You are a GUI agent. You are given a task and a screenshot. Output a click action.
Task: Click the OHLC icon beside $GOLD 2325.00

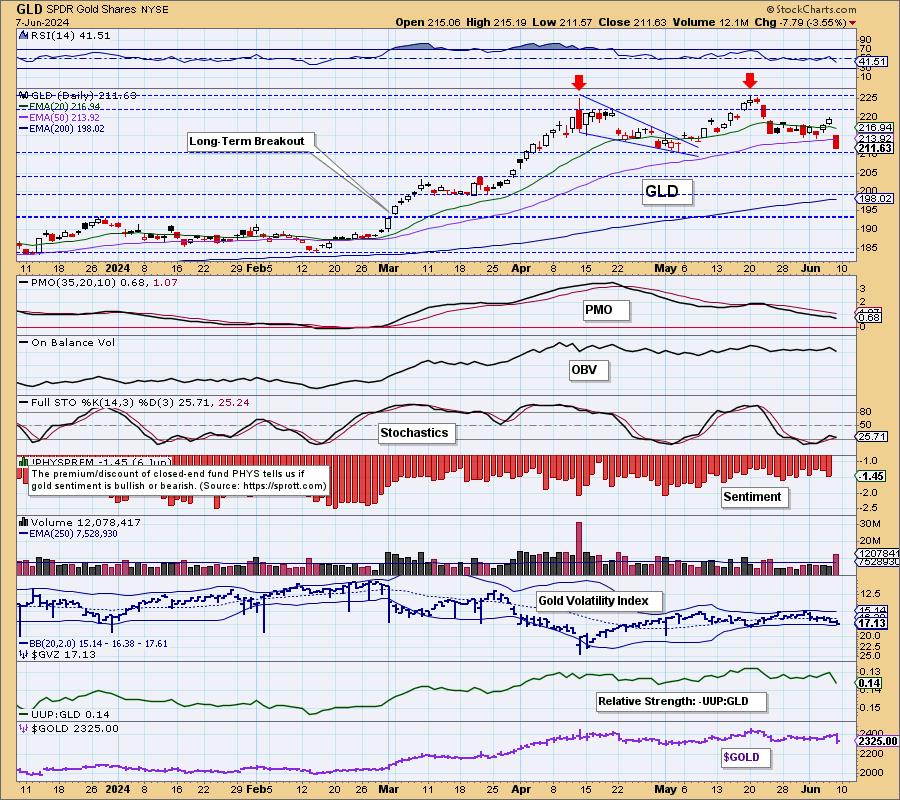pos(24,728)
